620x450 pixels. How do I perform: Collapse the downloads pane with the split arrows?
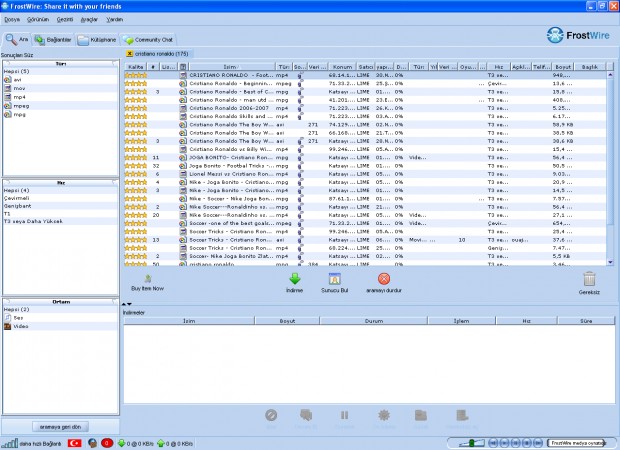127,304
